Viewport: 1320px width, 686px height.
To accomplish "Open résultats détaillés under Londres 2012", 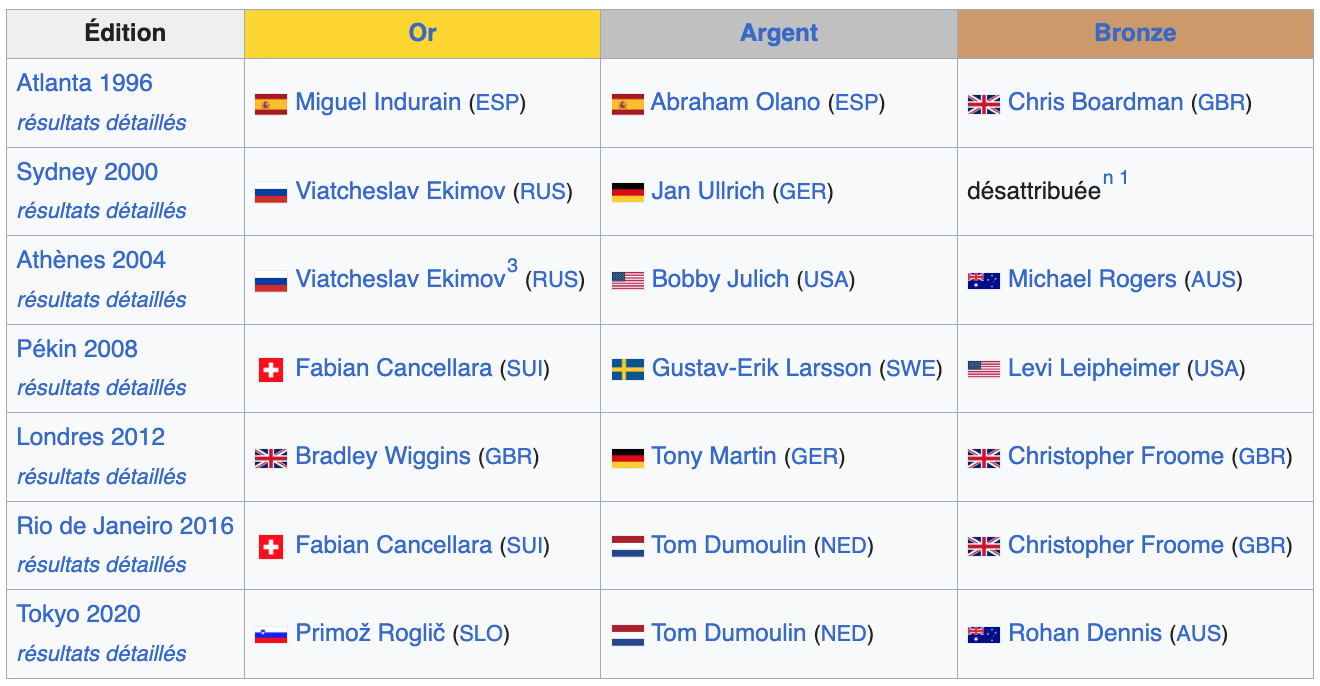I will (102, 477).
